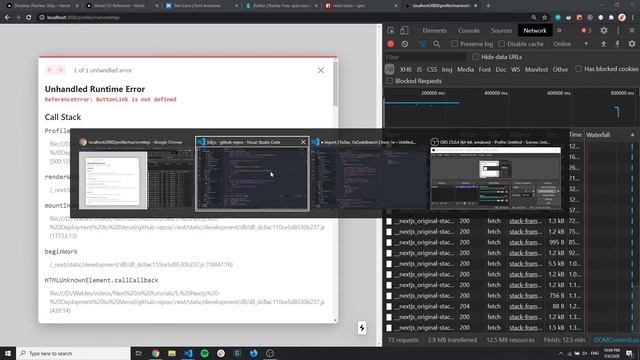Select the inspect element picker icon
Image resolution: width=640 pixels, height=360 pixels.
click(x=391, y=31)
